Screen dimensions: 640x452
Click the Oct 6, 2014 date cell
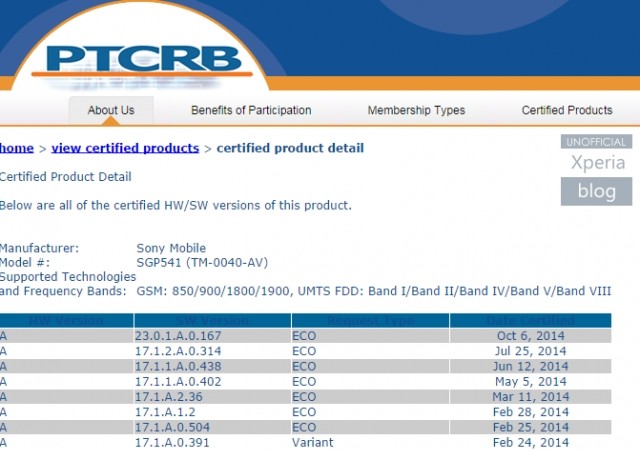tap(531, 336)
